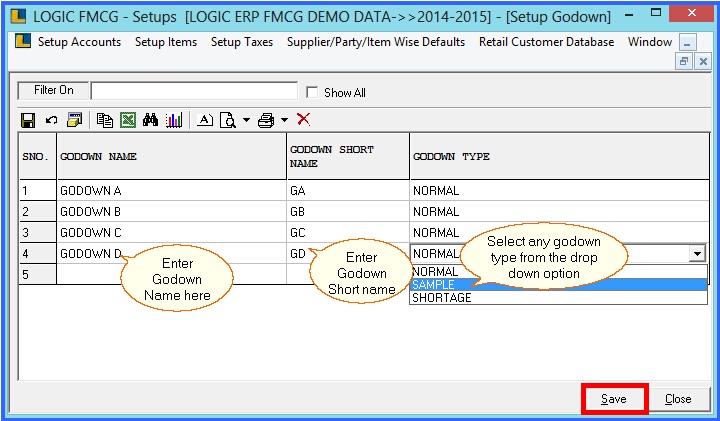Open search with the binoculars icon
This screenshot has height=421, width=720.
click(151, 120)
